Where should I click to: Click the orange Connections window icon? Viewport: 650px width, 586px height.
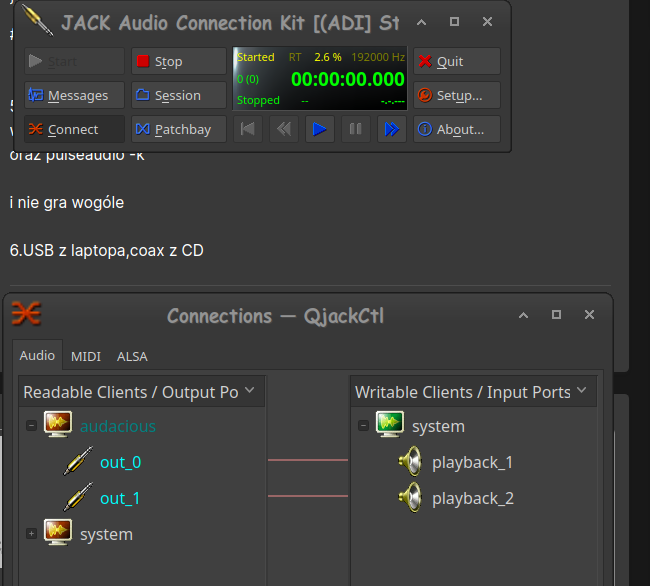pyautogui.click(x=26, y=313)
